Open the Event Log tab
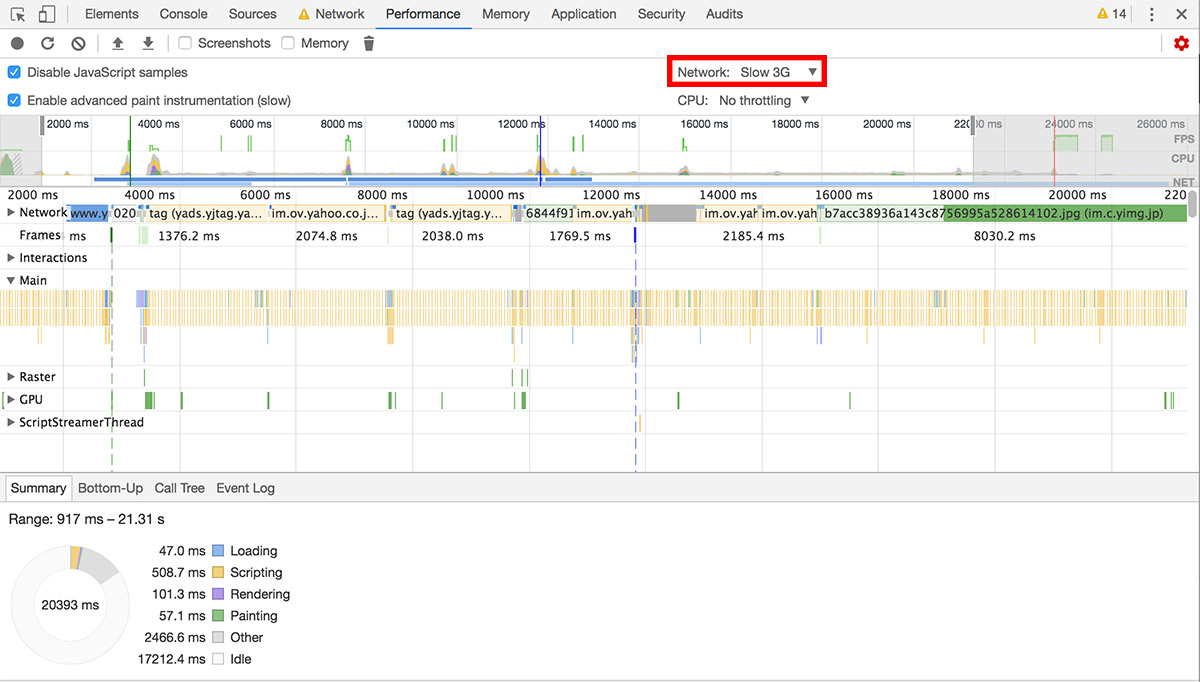Viewport: 1200px width, 682px height. [x=245, y=488]
